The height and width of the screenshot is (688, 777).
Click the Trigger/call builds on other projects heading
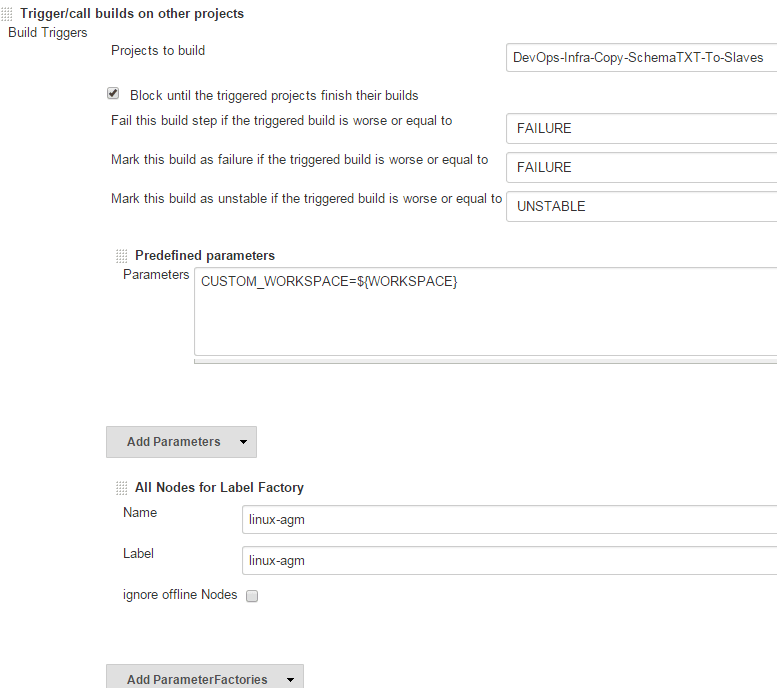click(132, 14)
